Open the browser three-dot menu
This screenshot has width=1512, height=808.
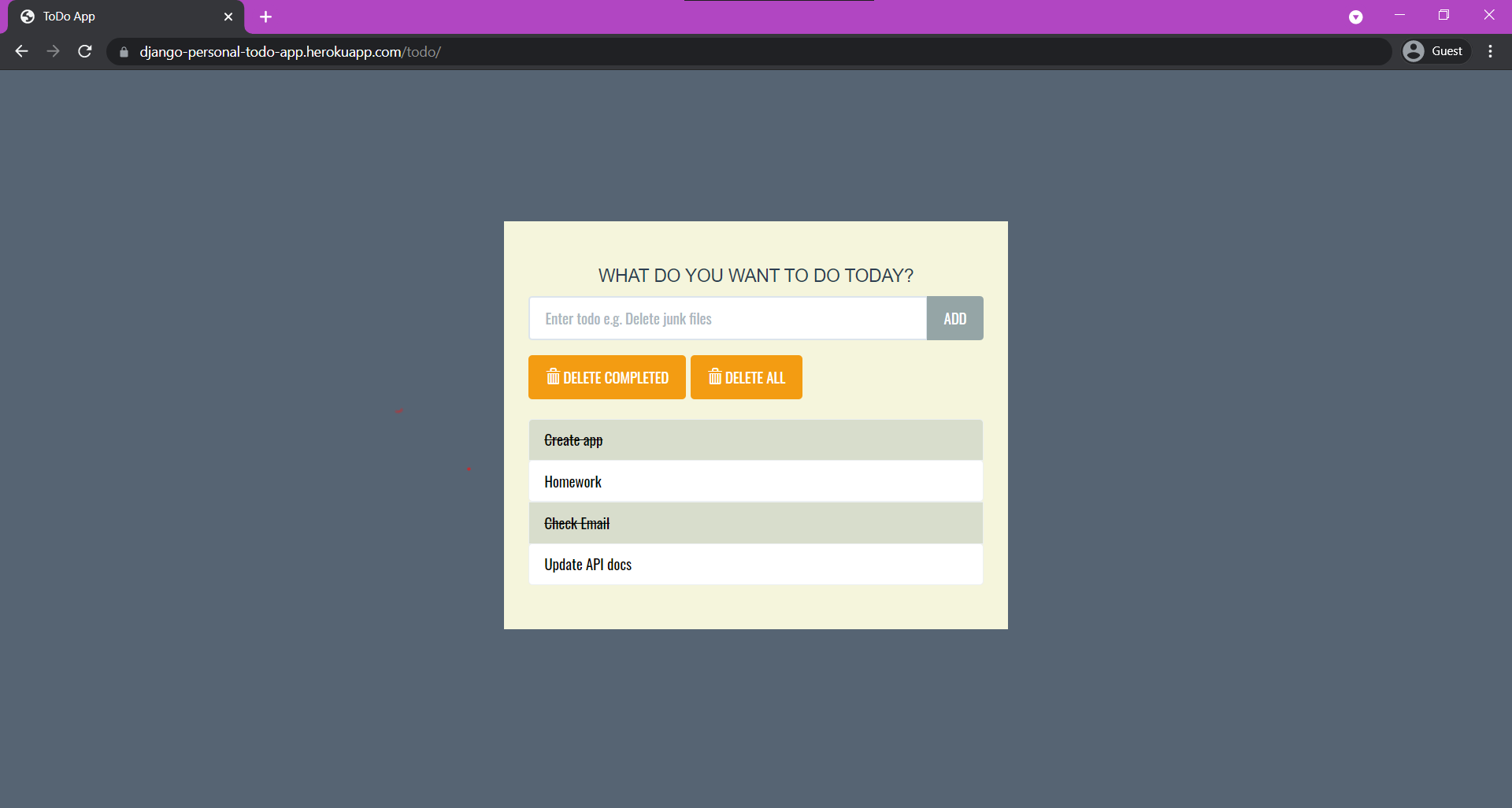pos(1490,51)
